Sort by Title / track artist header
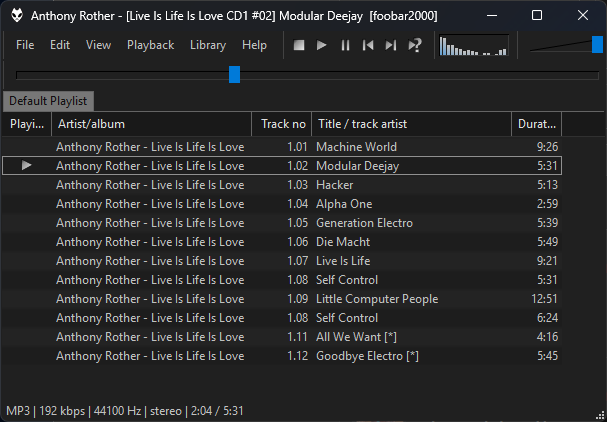Viewport: 607px width, 422px height. pyautogui.click(x=412, y=124)
